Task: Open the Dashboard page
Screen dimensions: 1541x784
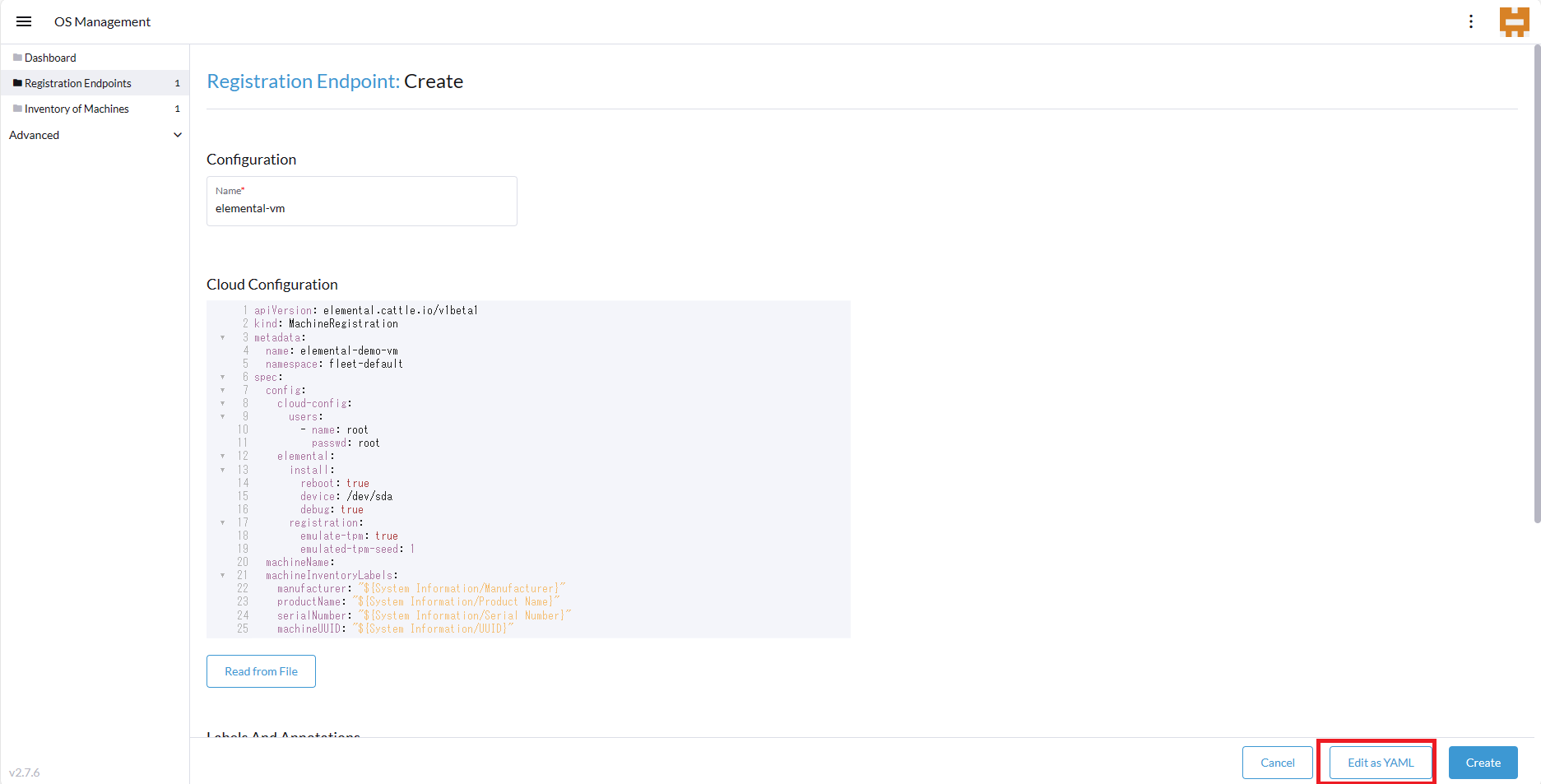Action: point(95,58)
